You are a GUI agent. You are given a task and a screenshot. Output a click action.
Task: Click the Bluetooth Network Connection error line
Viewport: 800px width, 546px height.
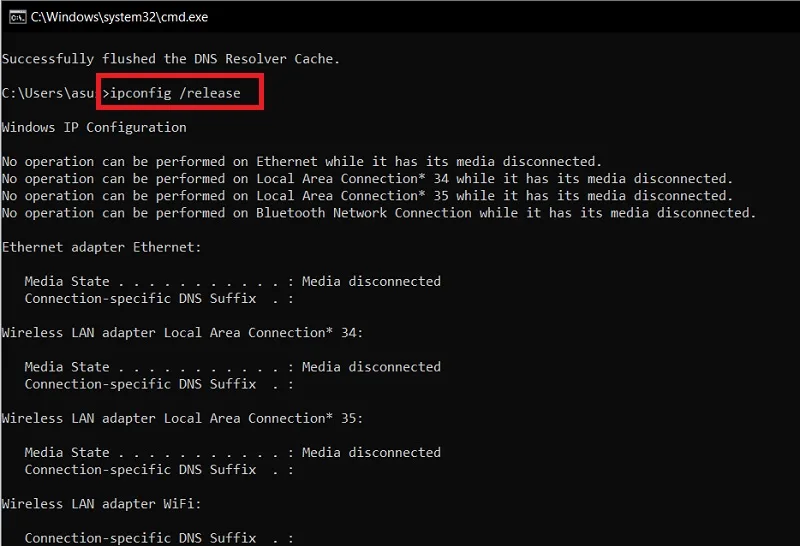click(x=379, y=213)
